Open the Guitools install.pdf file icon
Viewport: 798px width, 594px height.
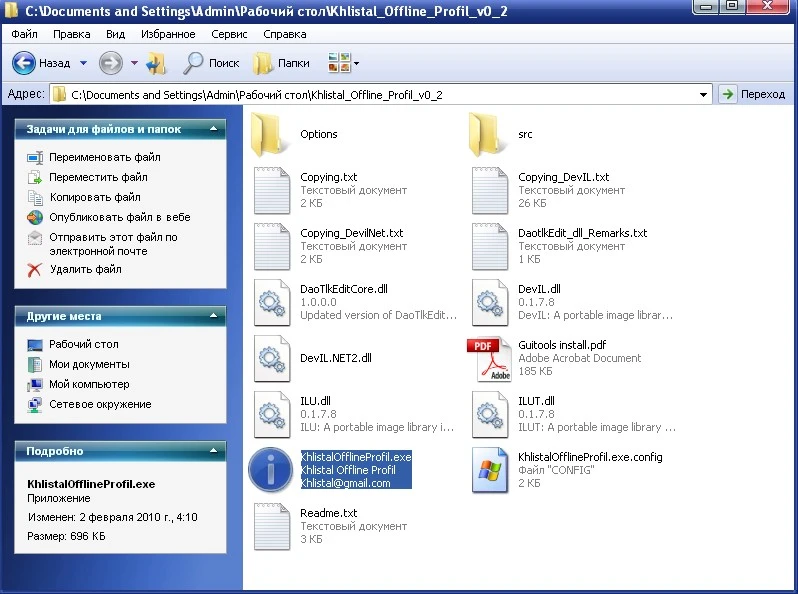pos(489,359)
